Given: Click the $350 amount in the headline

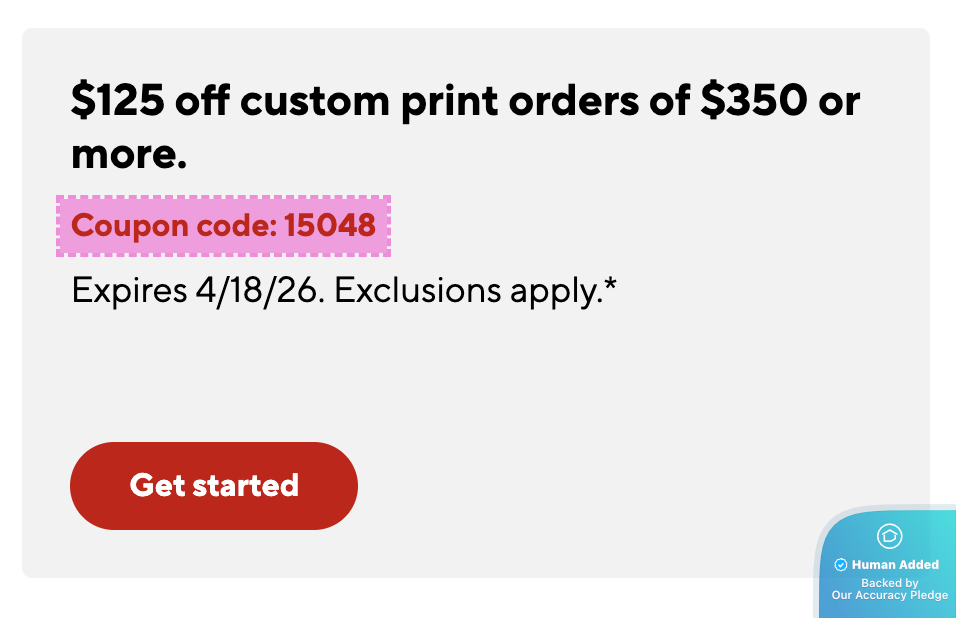Looking at the screenshot, I should coord(752,101).
